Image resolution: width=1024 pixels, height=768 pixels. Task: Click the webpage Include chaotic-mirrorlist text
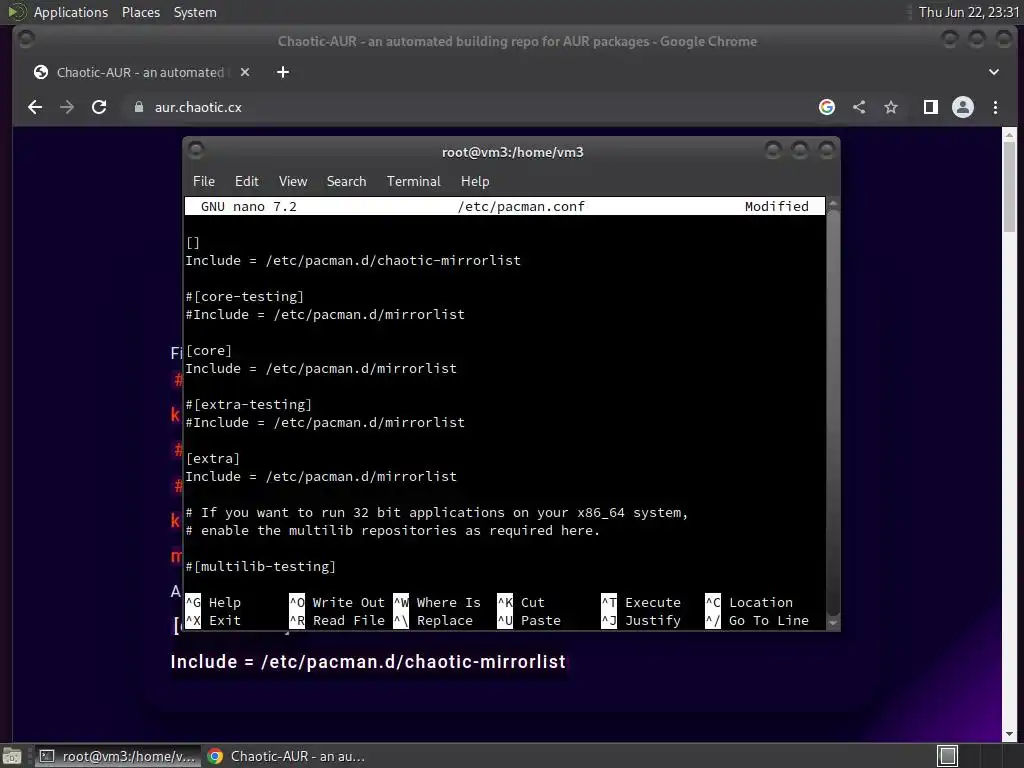pos(368,662)
